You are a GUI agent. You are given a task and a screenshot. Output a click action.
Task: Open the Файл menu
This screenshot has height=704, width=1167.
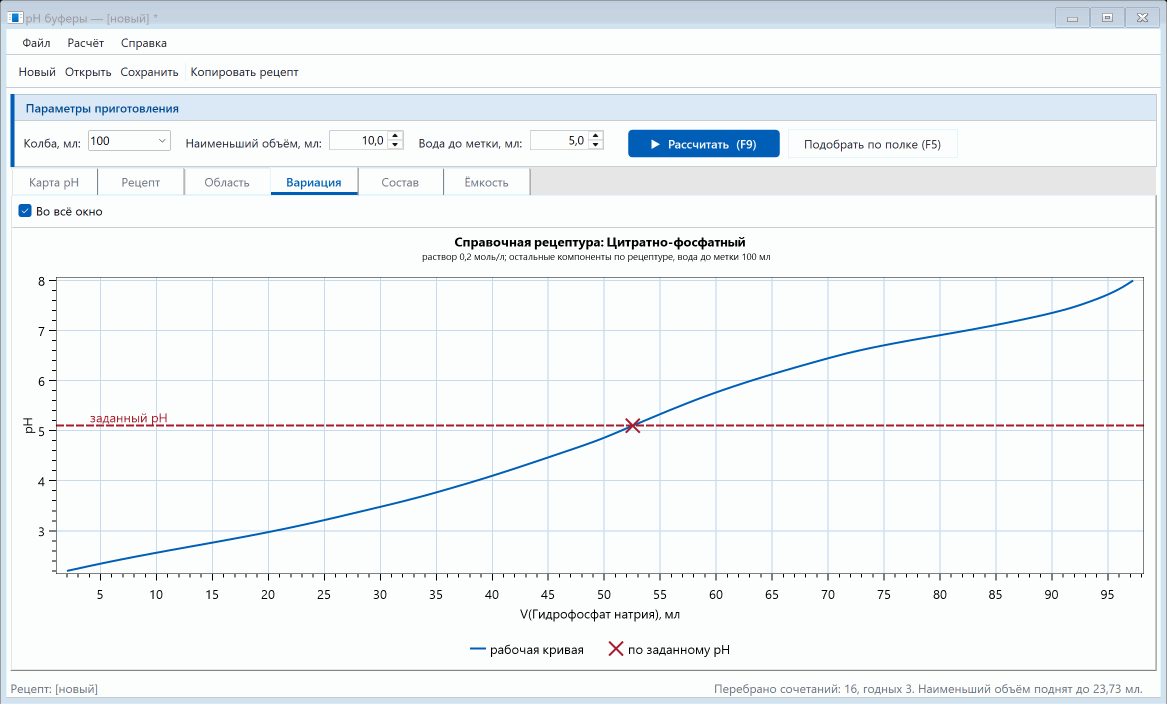36,43
